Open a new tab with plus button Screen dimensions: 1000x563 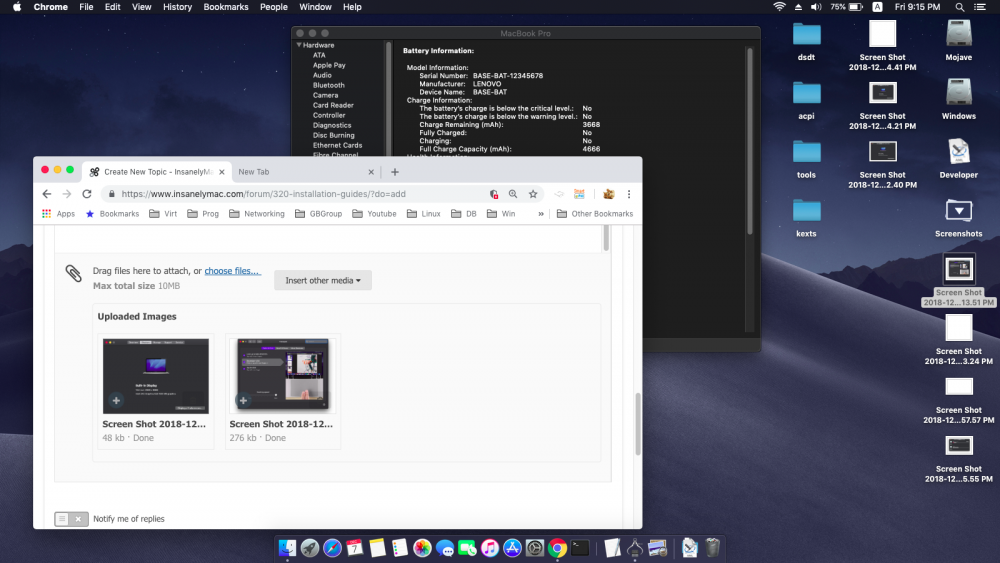395,172
